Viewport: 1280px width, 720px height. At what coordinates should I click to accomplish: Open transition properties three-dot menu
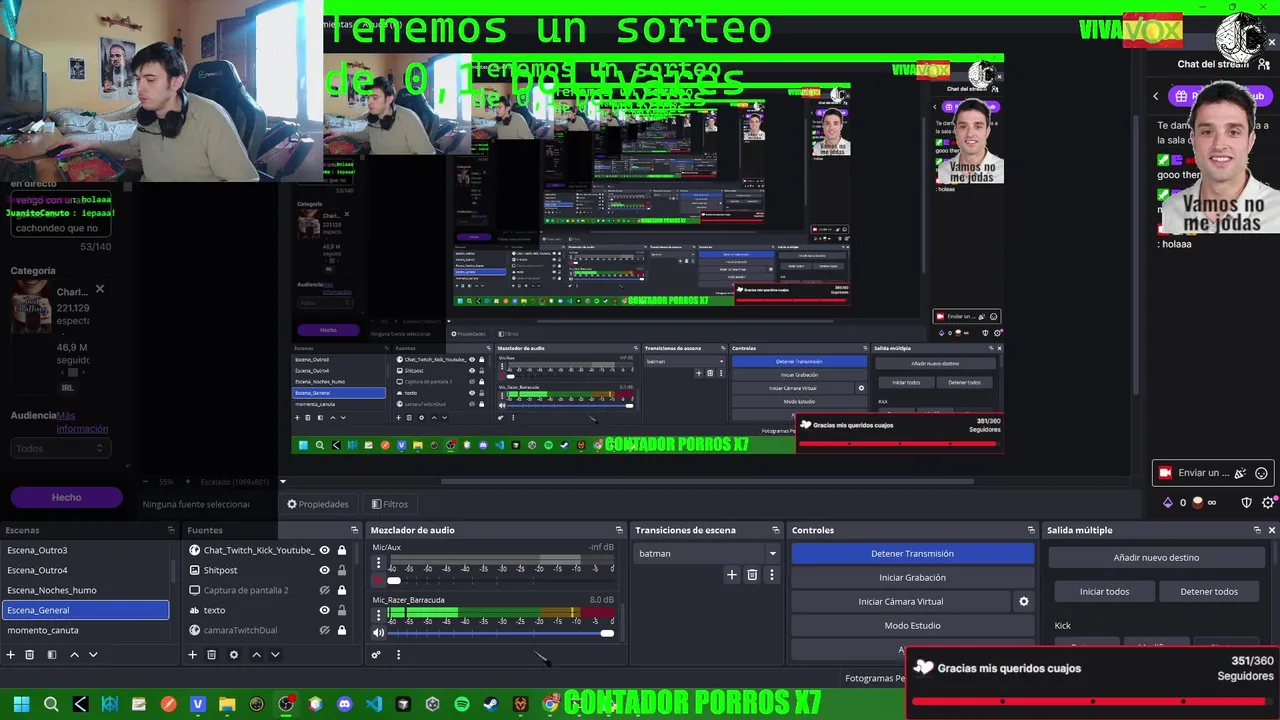[x=771, y=575]
